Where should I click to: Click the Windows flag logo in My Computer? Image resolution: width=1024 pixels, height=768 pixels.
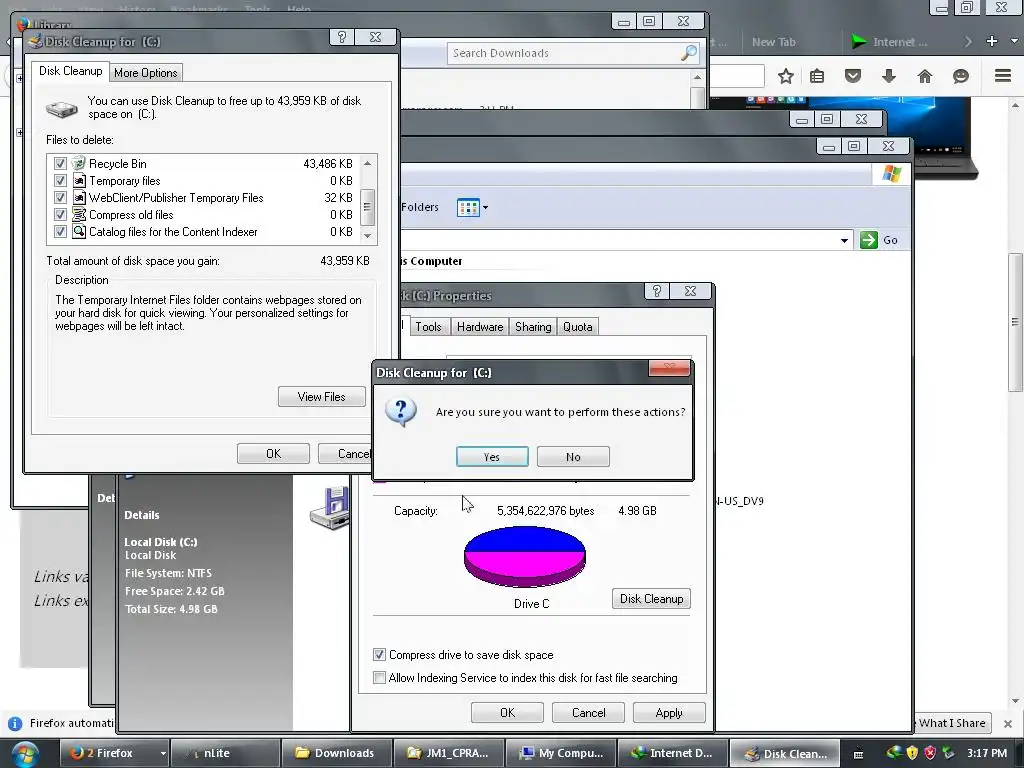891,174
